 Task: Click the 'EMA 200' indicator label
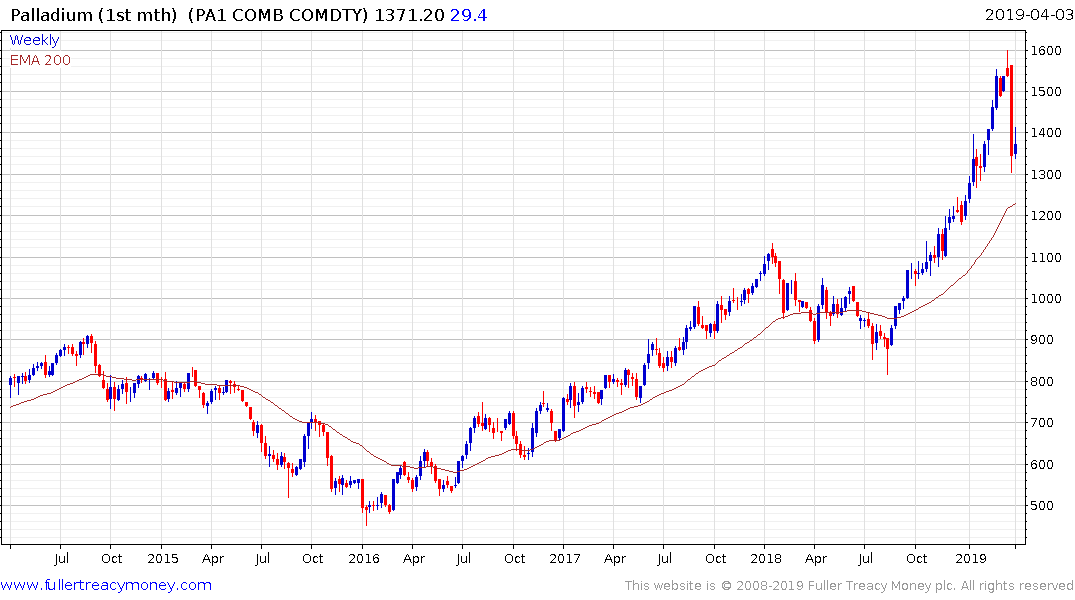[x=40, y=60]
